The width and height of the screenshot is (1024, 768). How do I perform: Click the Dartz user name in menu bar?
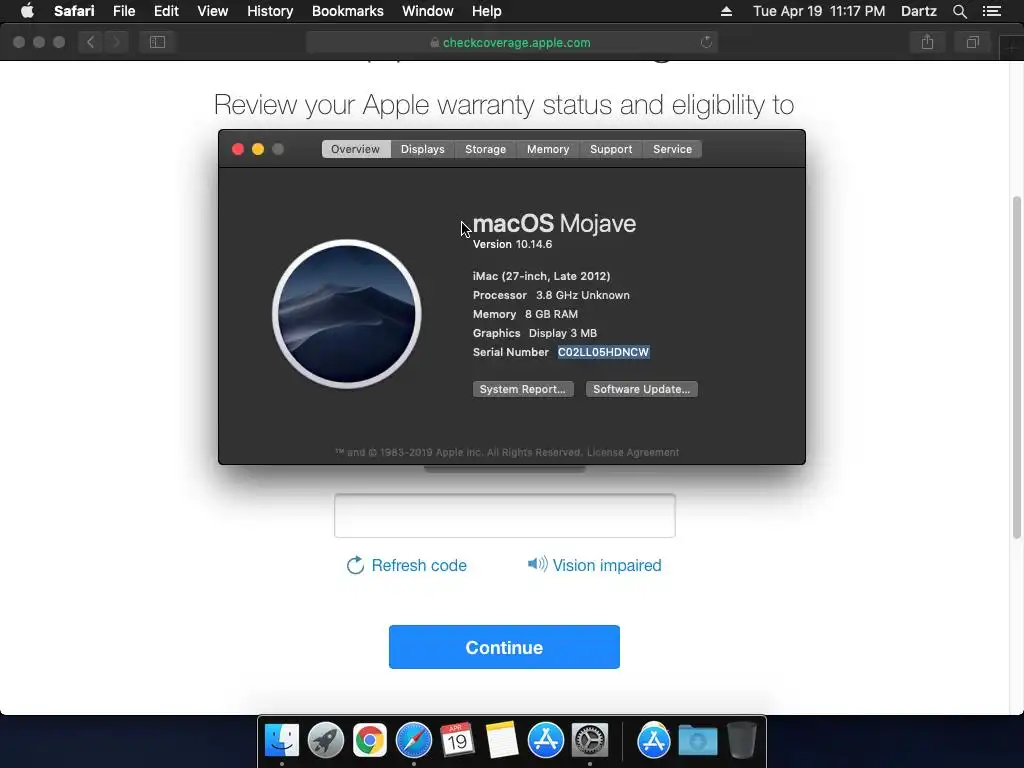918,11
